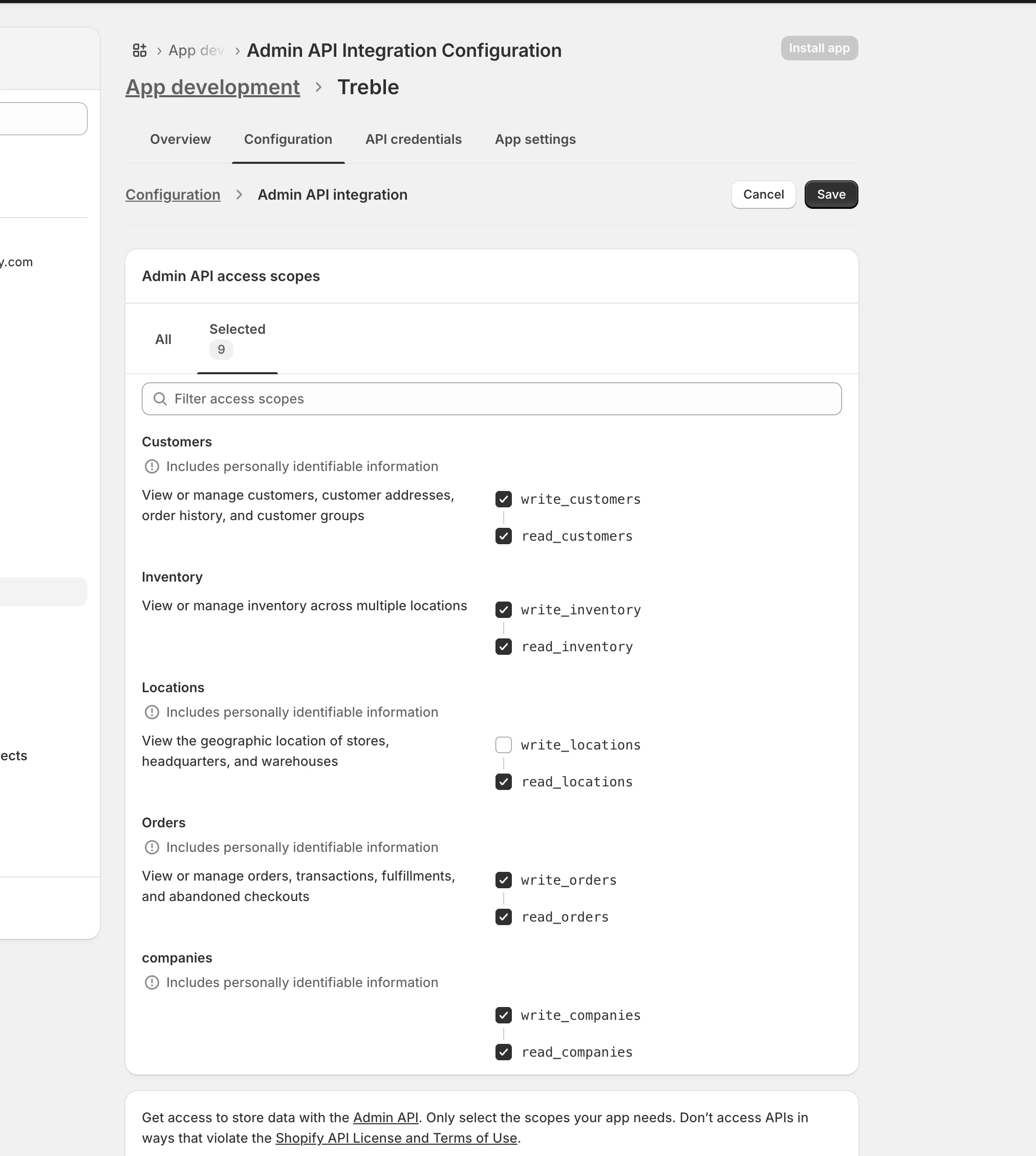
Task: Focus the Filter access scopes field
Action: (x=492, y=399)
